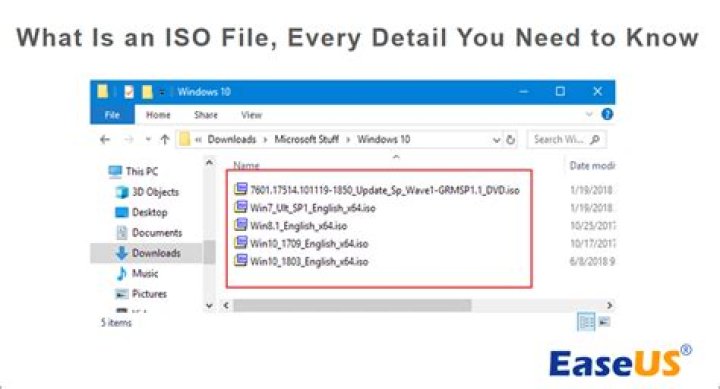Open the recent locations dropdown arrow
The image size is (720, 389).
pos(148,139)
